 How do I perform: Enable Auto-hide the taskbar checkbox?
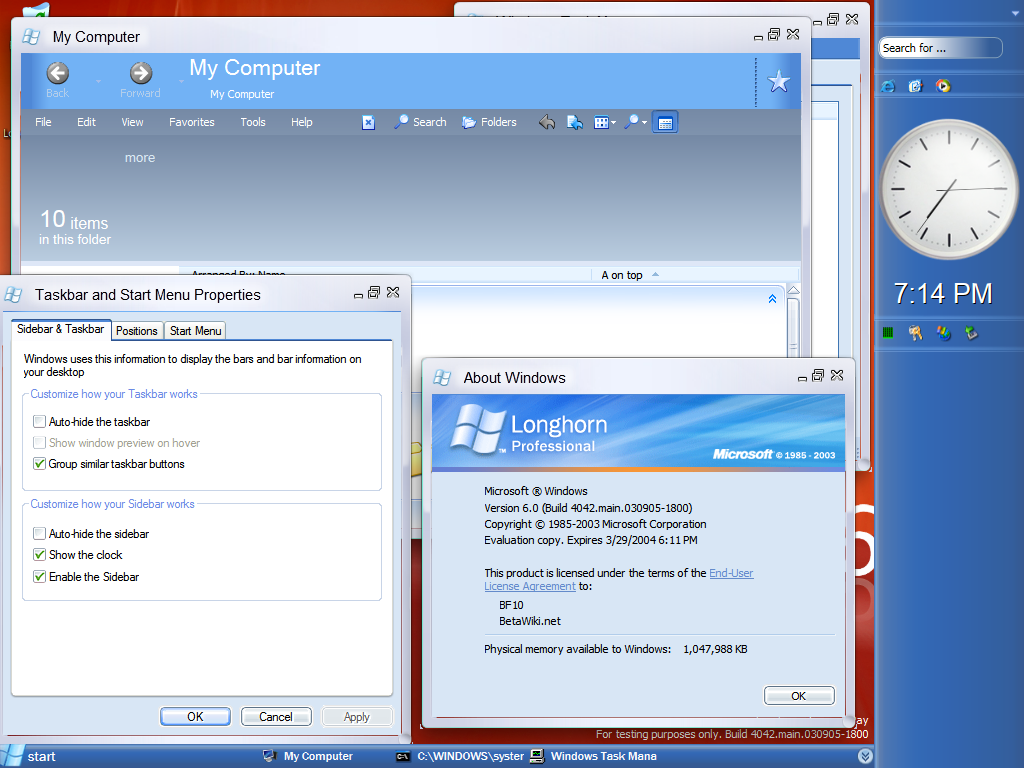click(39, 422)
